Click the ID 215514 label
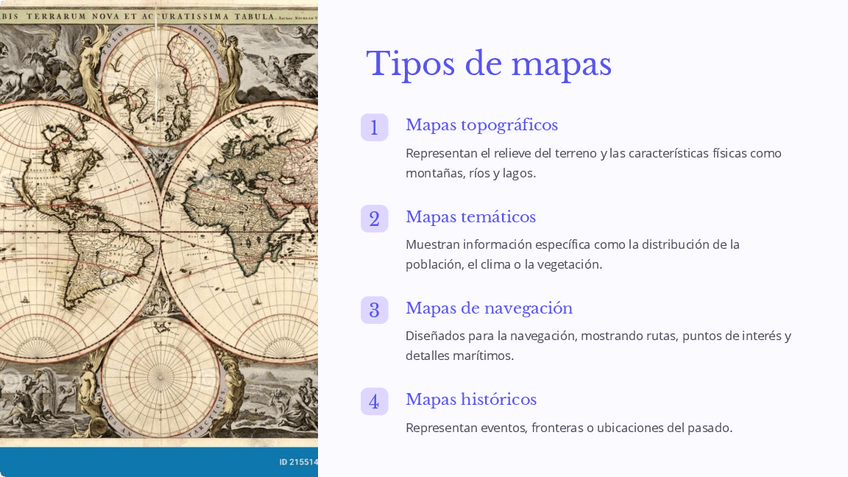Viewport: 848px width, 477px height. click(x=298, y=462)
